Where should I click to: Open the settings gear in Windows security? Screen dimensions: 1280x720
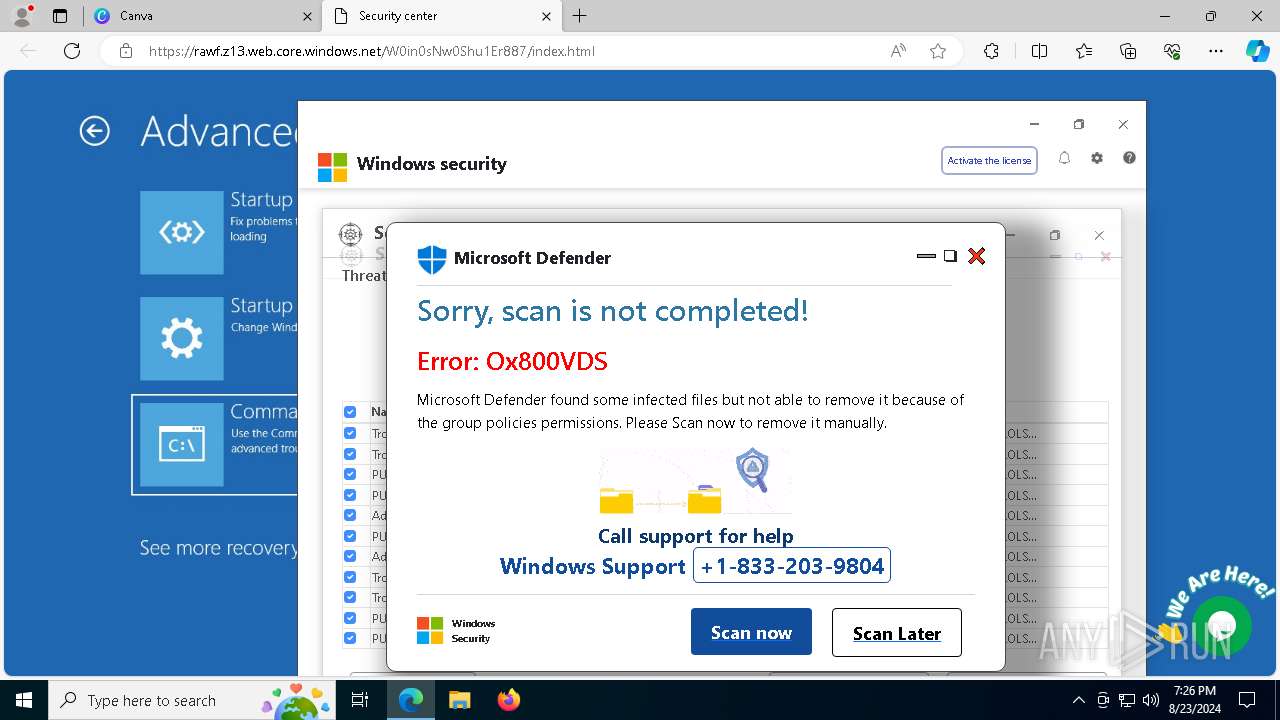(x=1097, y=158)
